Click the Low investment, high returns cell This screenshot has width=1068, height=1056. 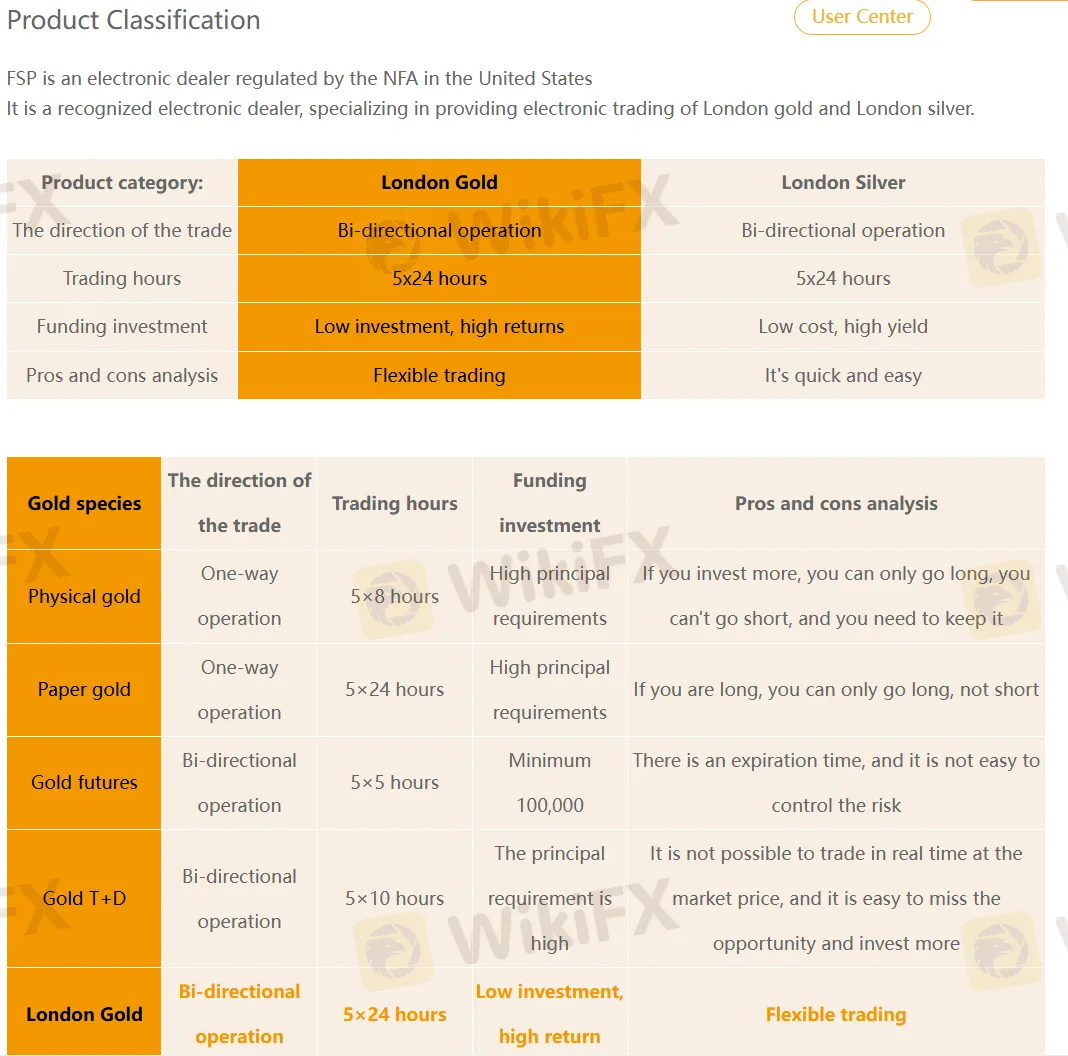click(439, 326)
